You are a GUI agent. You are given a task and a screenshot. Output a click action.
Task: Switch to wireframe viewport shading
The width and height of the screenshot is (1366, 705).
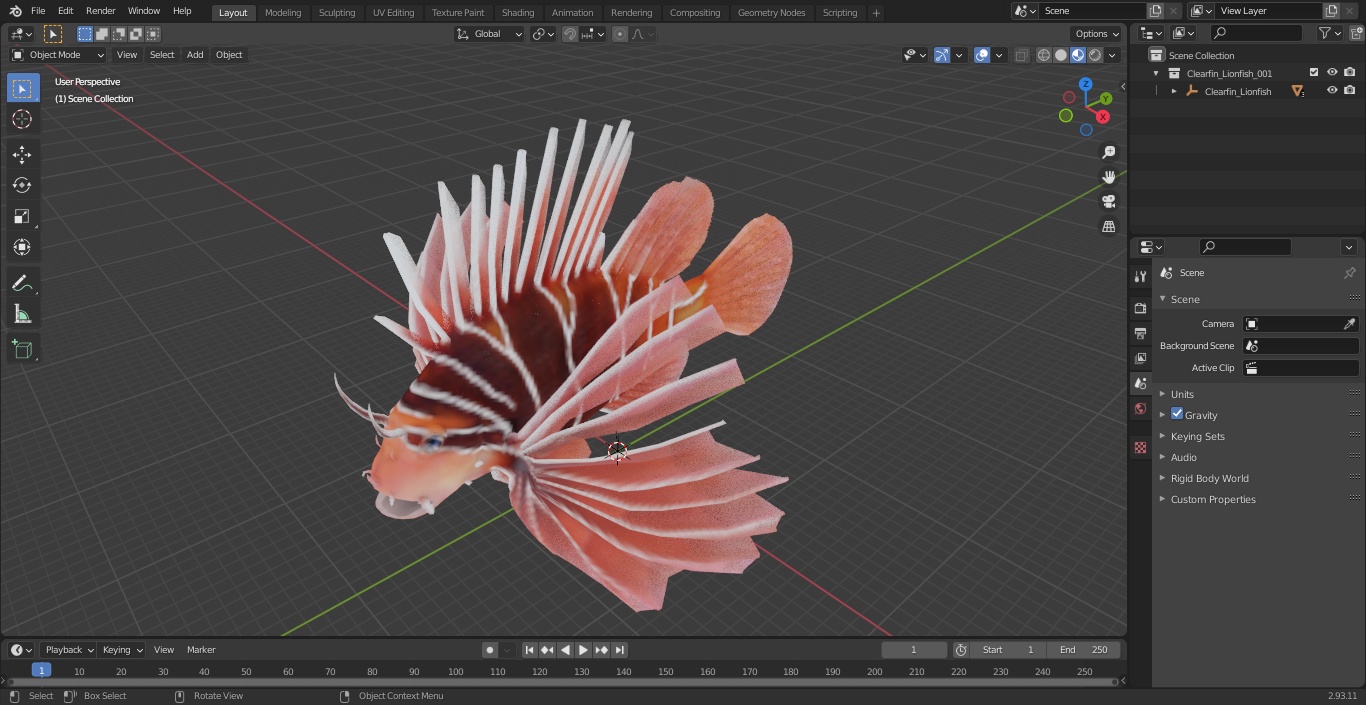pyautogui.click(x=1044, y=55)
